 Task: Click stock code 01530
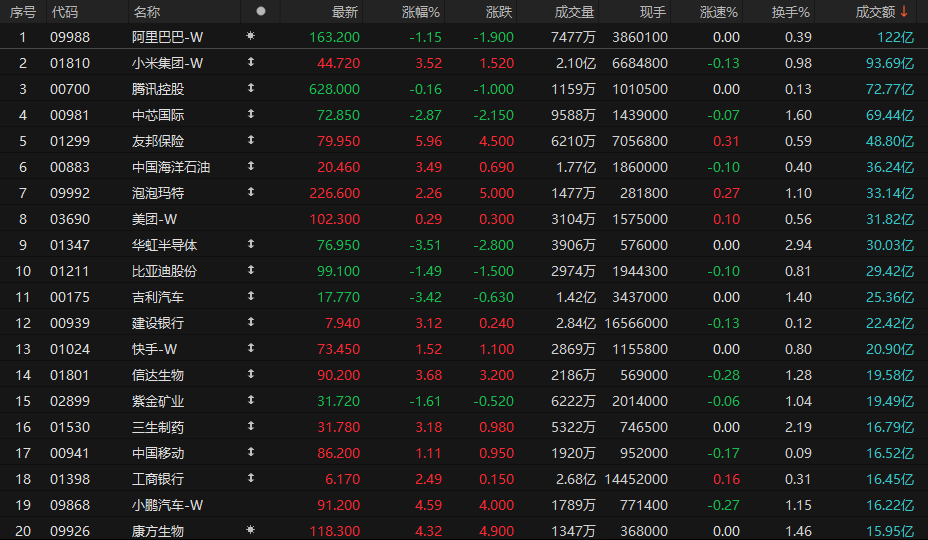tap(70, 428)
